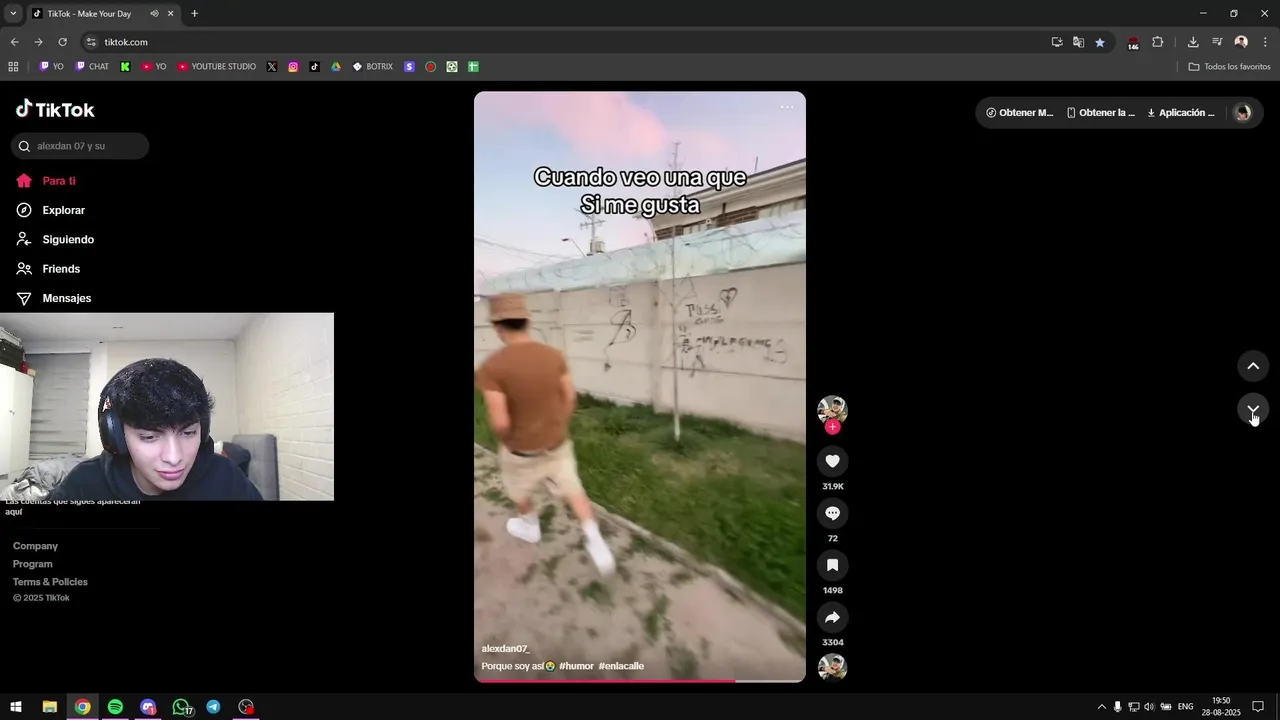Screen dimensions: 1280x720
Task: Go back in browser history
Action: click(14, 42)
